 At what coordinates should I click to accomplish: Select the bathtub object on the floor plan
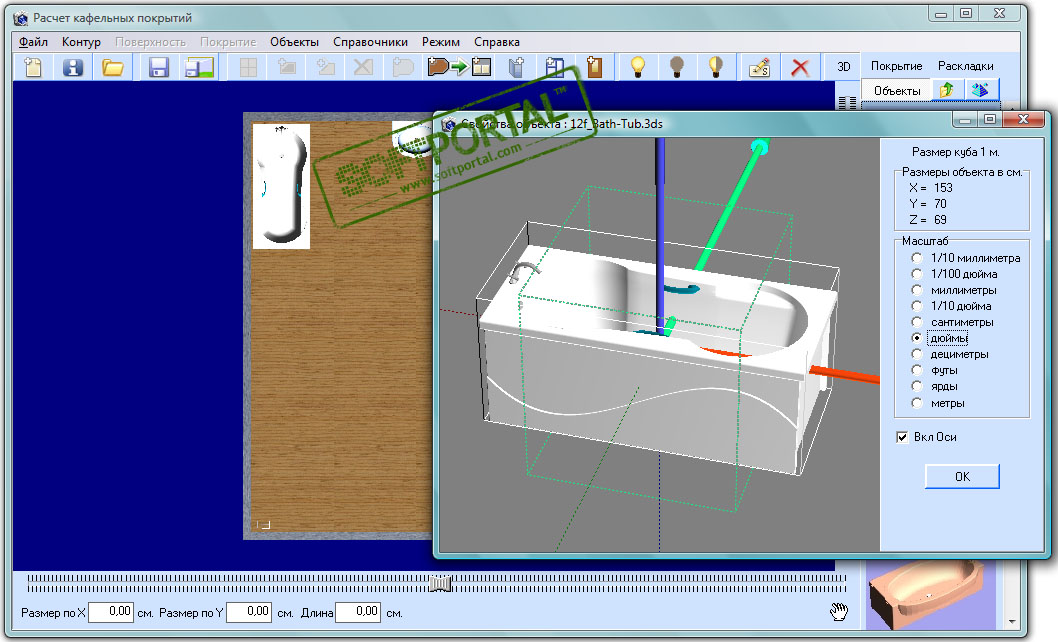[x=281, y=186]
